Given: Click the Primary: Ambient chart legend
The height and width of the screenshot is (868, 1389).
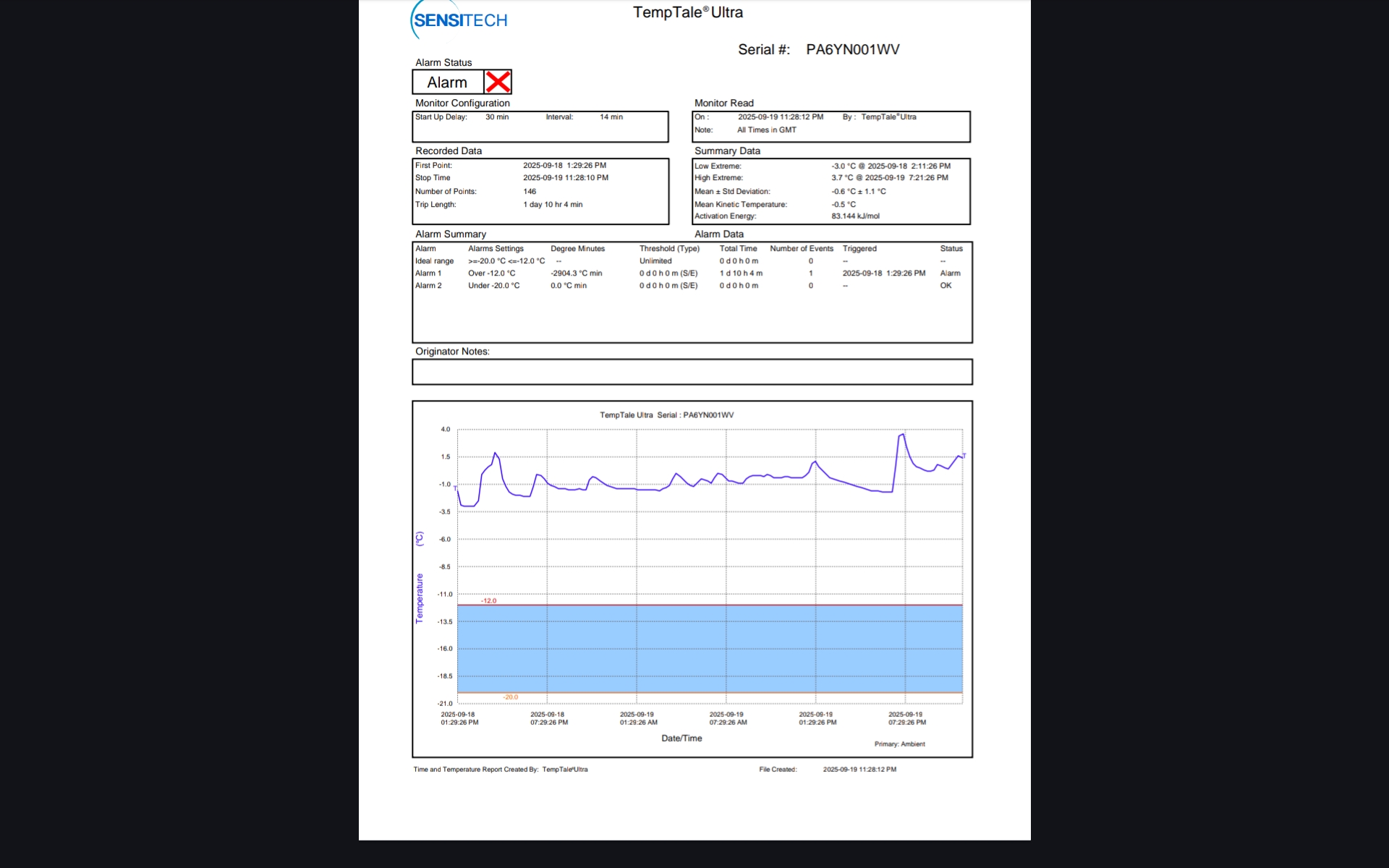Looking at the screenshot, I should (899, 744).
